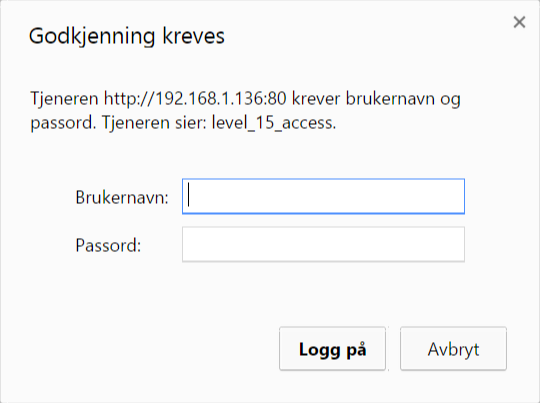This screenshot has width=540, height=403.
Task: Select the Passord input field
Action: (323, 244)
